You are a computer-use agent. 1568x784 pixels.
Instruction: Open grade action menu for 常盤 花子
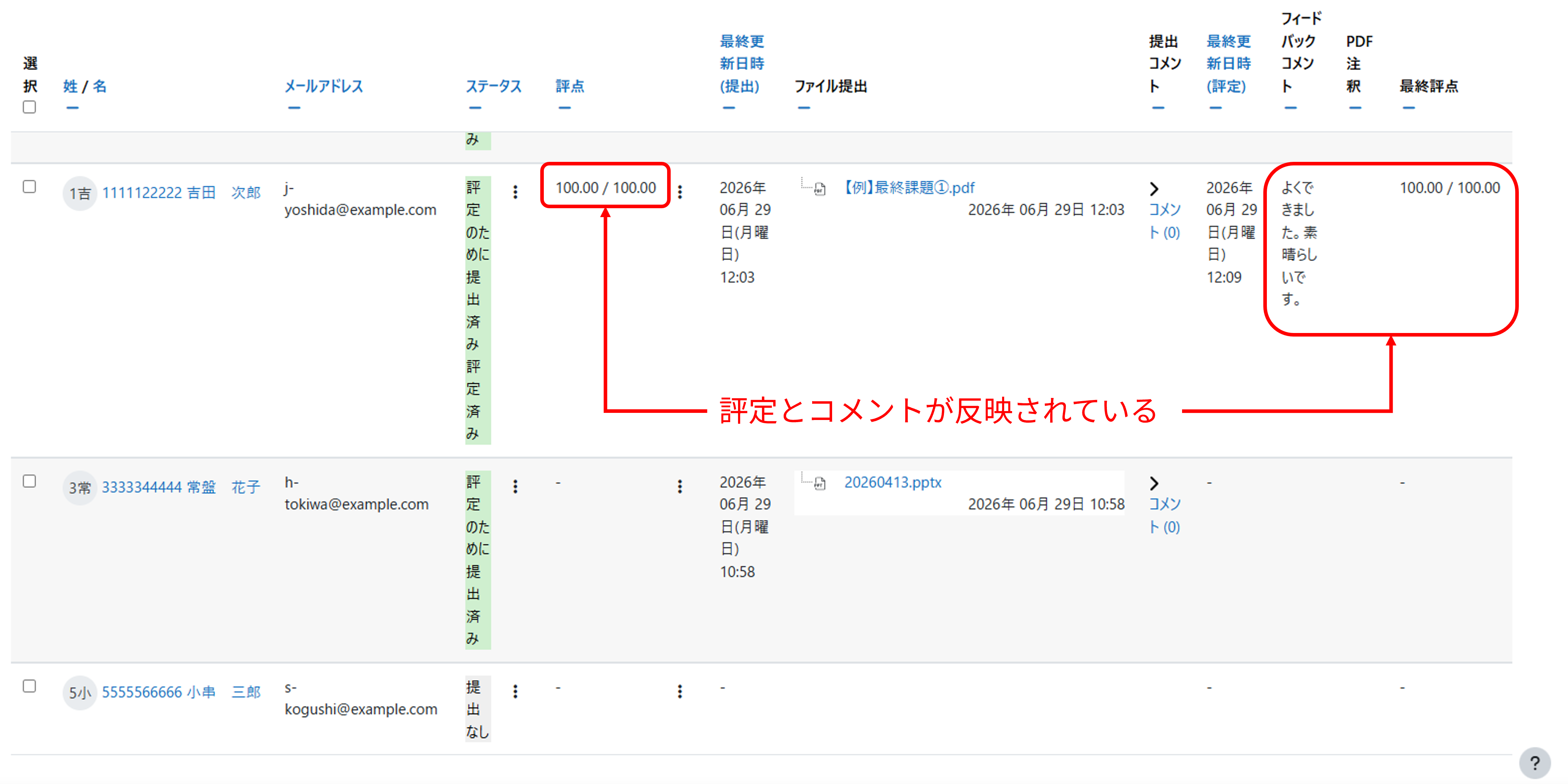(x=679, y=486)
